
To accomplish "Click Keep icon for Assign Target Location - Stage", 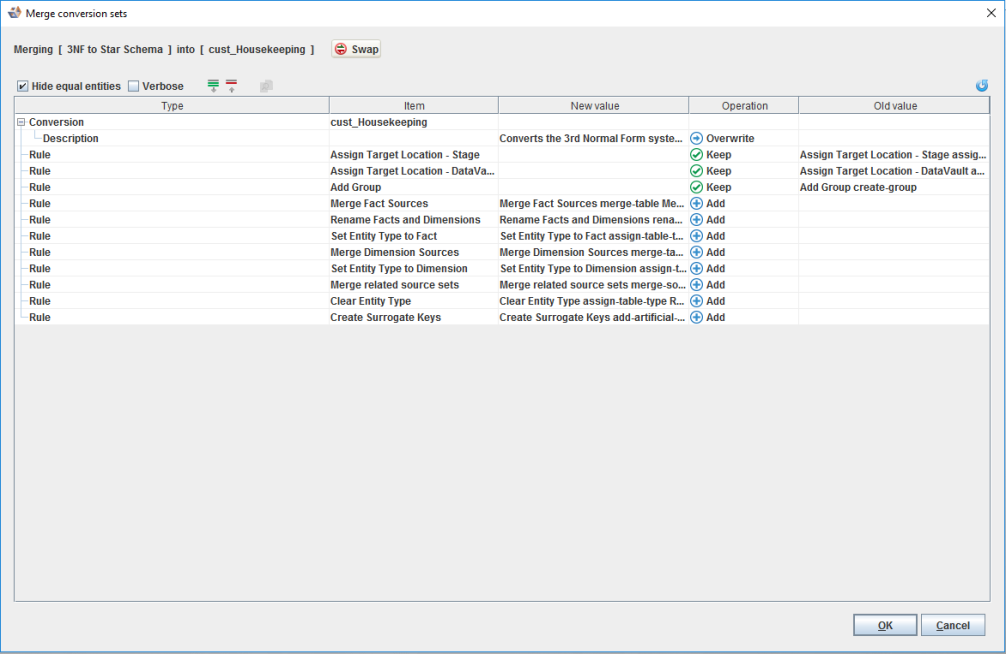I will pyautogui.click(x=697, y=155).
